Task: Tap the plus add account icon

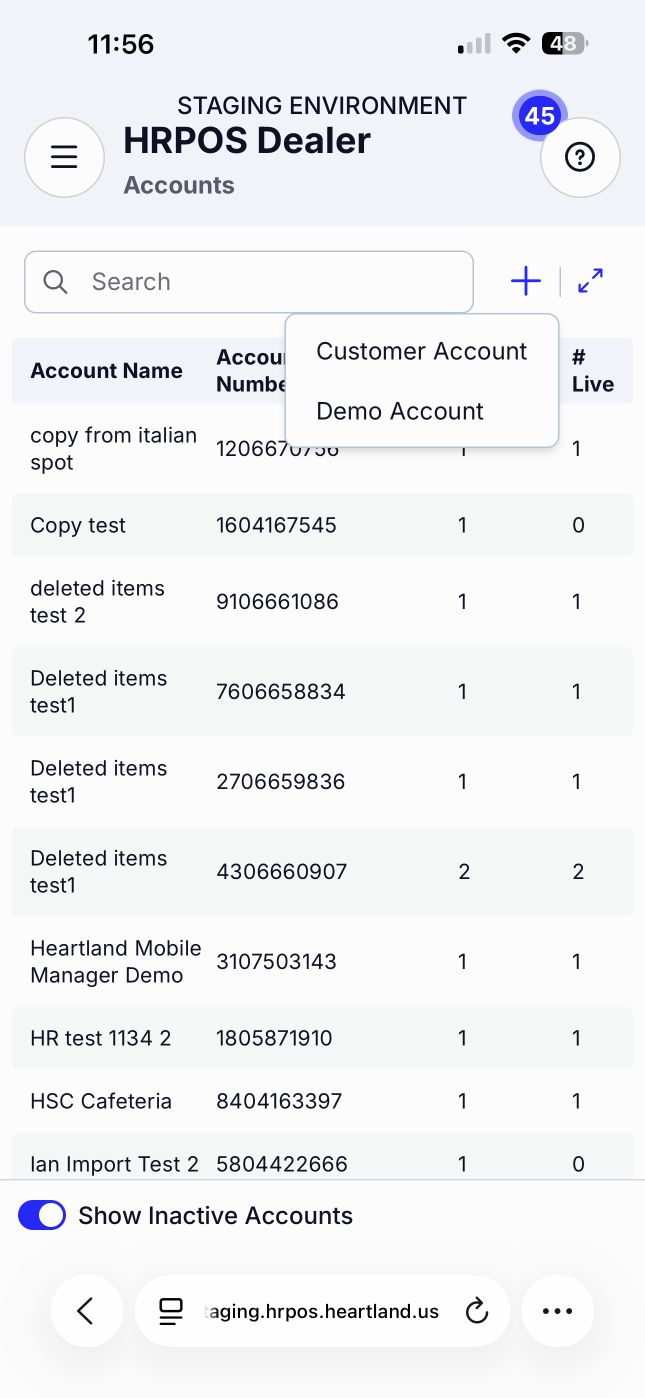Action: pos(526,282)
